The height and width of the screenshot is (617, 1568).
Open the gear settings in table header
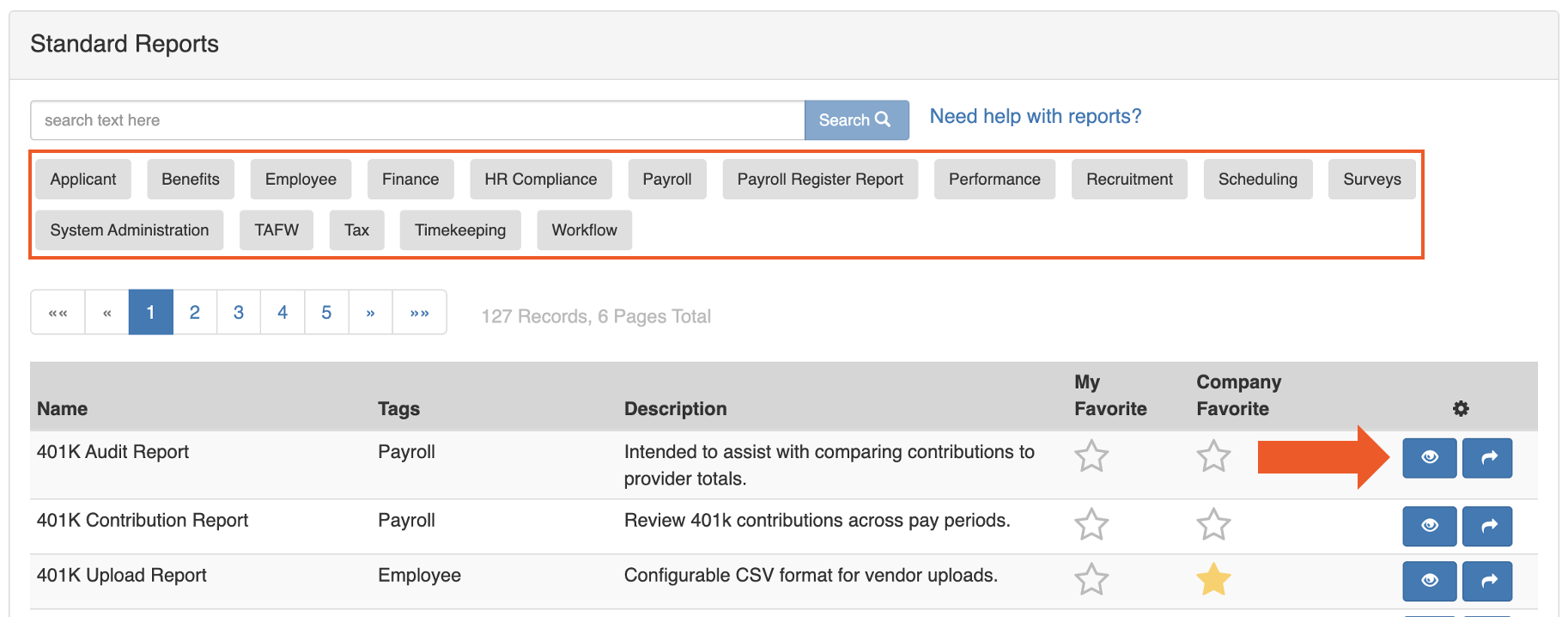[x=1460, y=409]
